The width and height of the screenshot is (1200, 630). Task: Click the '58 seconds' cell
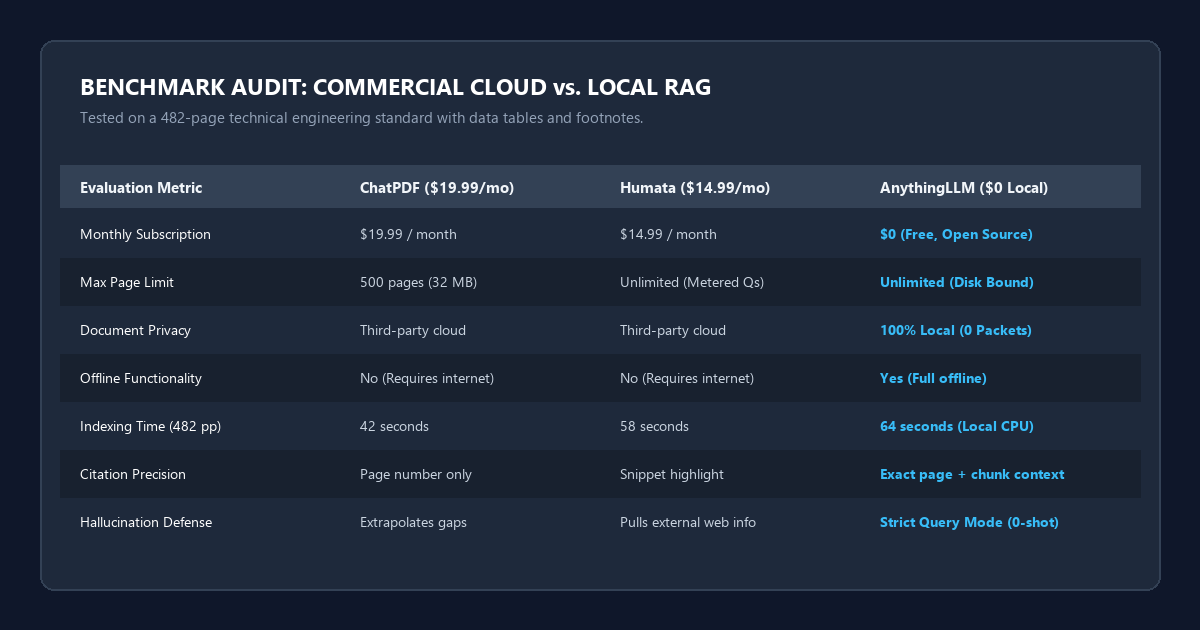tap(654, 426)
